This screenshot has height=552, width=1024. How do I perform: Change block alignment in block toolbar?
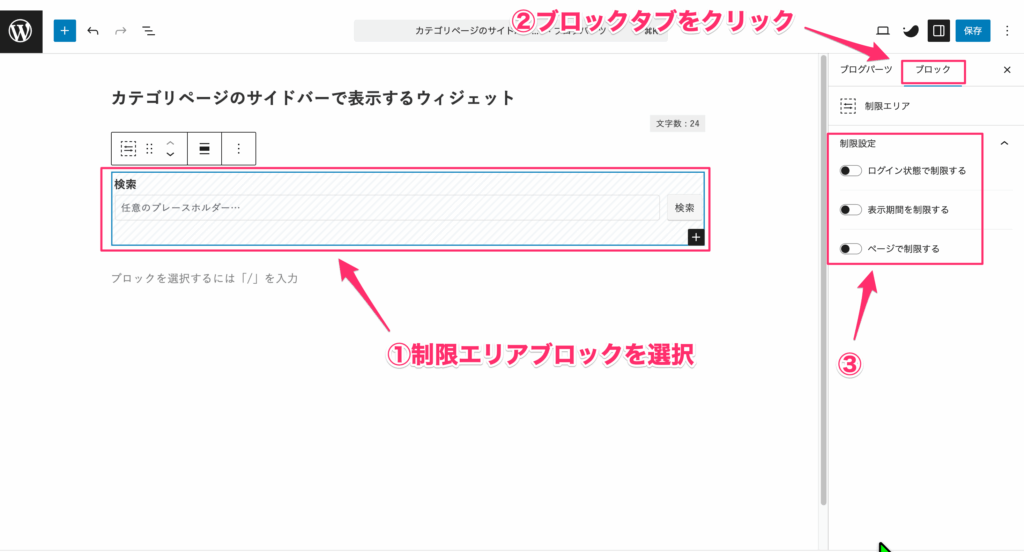[204, 149]
